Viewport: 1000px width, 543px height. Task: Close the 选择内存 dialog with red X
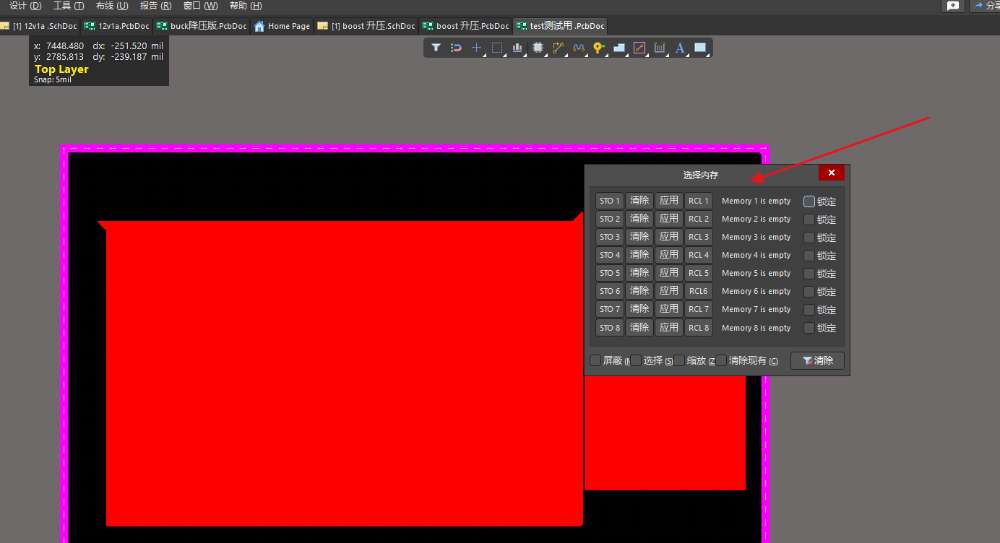pos(831,173)
